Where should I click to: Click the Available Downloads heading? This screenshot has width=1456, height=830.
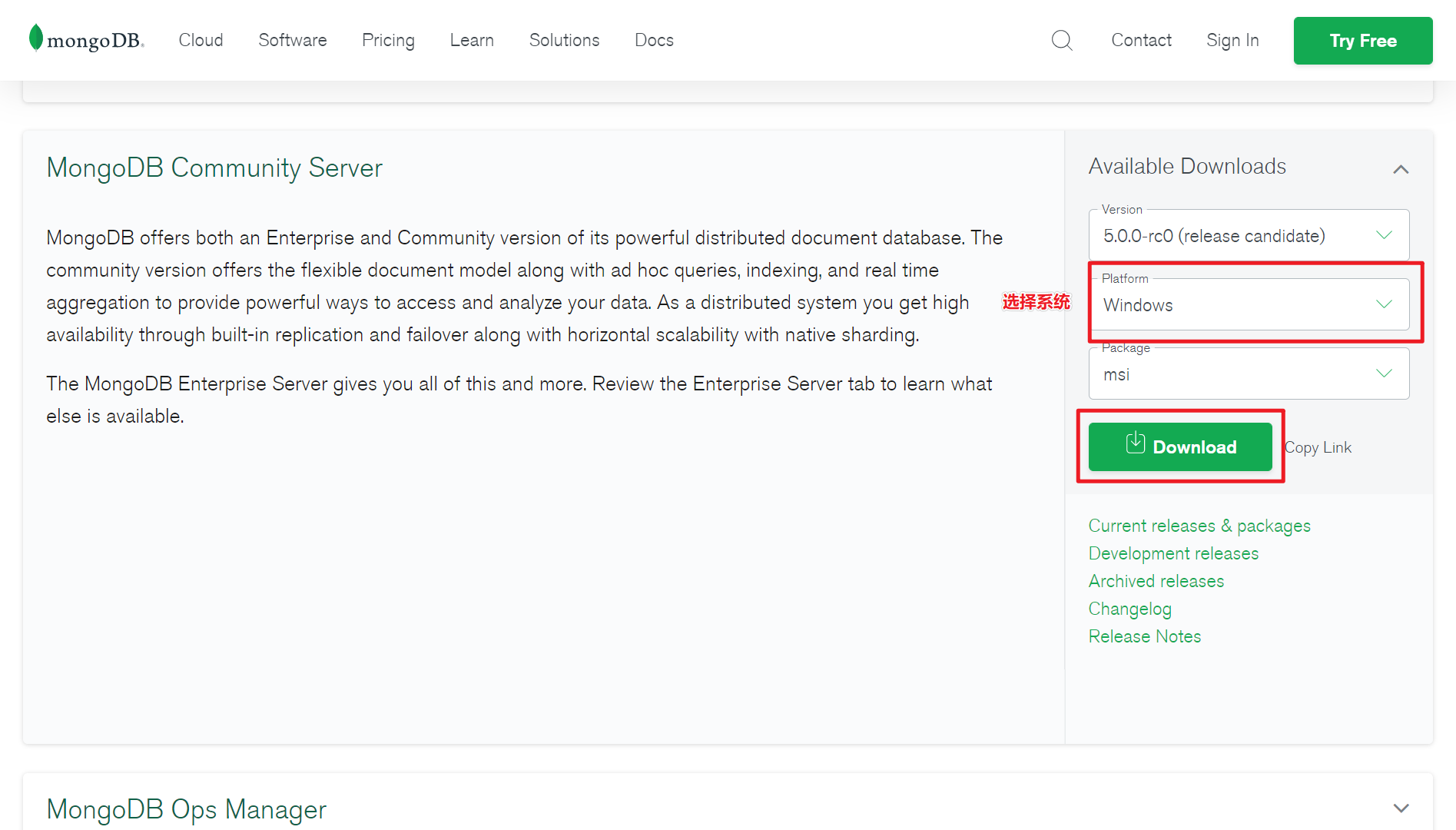1187,166
